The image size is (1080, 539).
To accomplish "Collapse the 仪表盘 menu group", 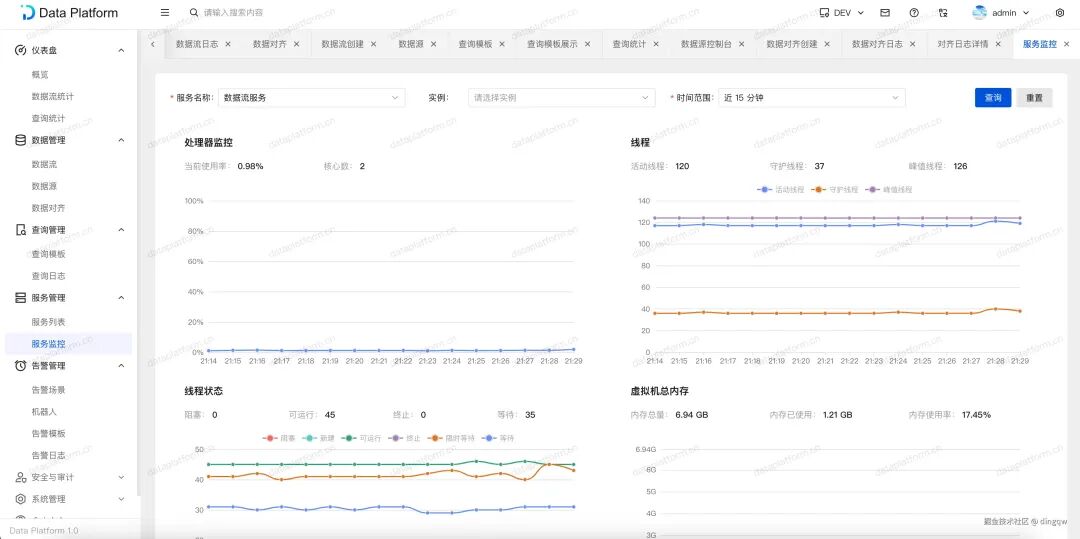I will pyautogui.click(x=121, y=50).
